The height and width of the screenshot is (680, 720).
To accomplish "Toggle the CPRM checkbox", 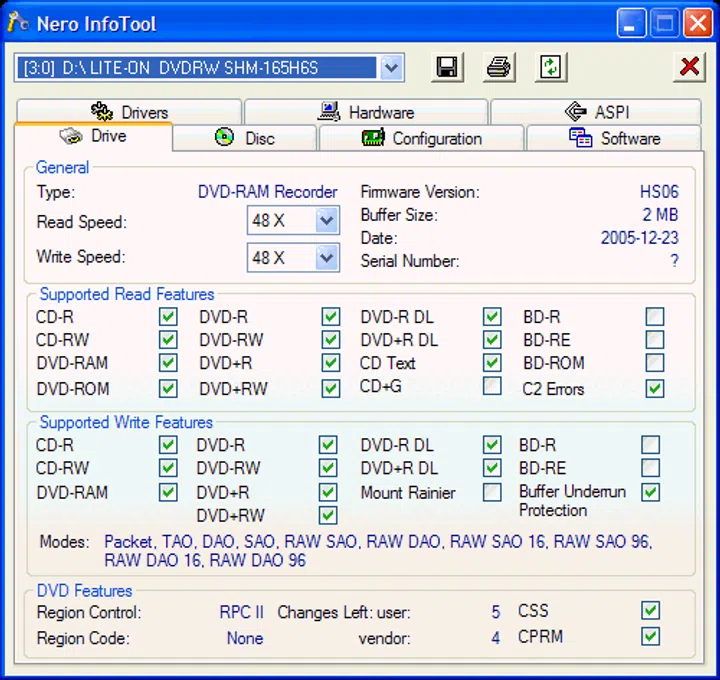I will pyautogui.click(x=651, y=636).
